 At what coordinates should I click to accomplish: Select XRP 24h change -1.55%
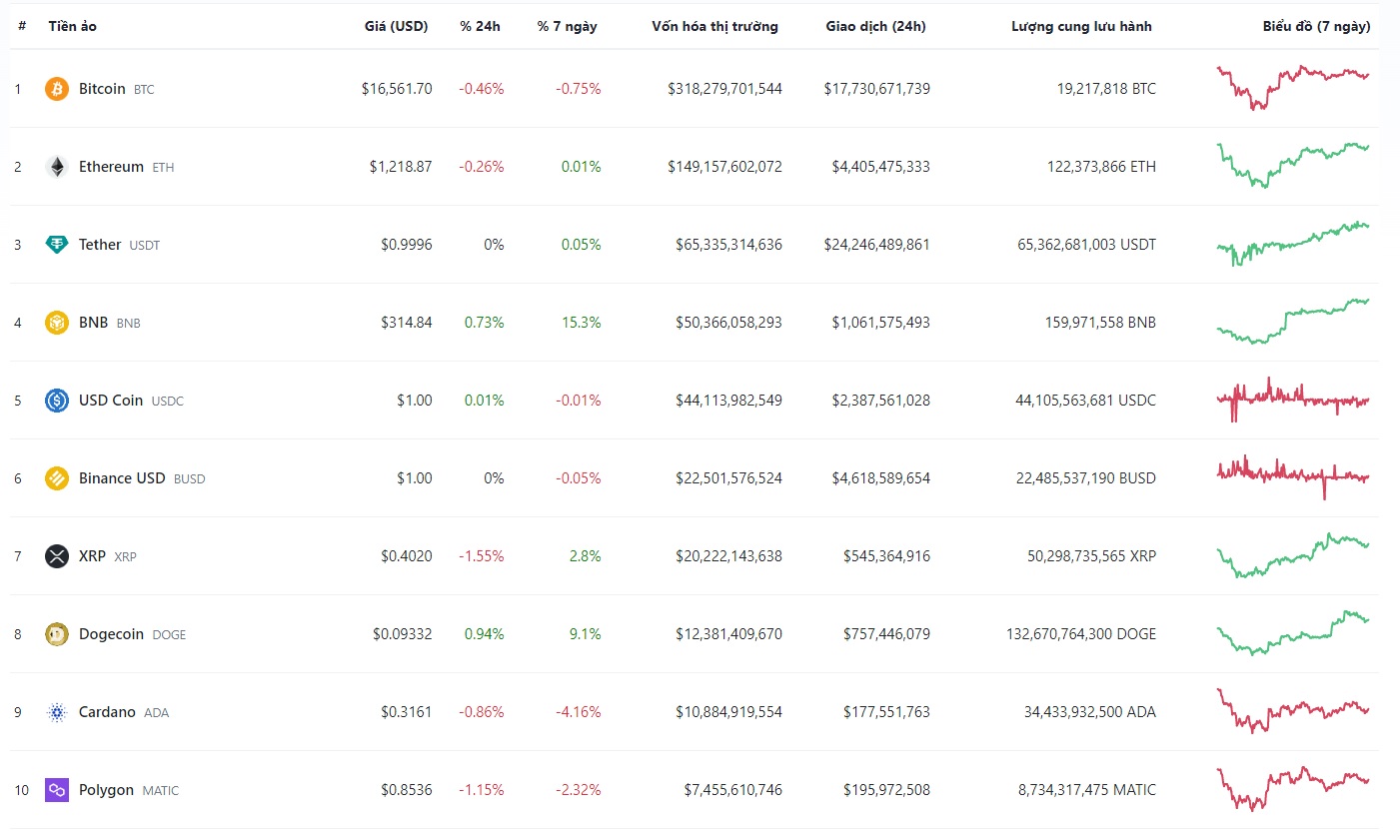(482, 556)
